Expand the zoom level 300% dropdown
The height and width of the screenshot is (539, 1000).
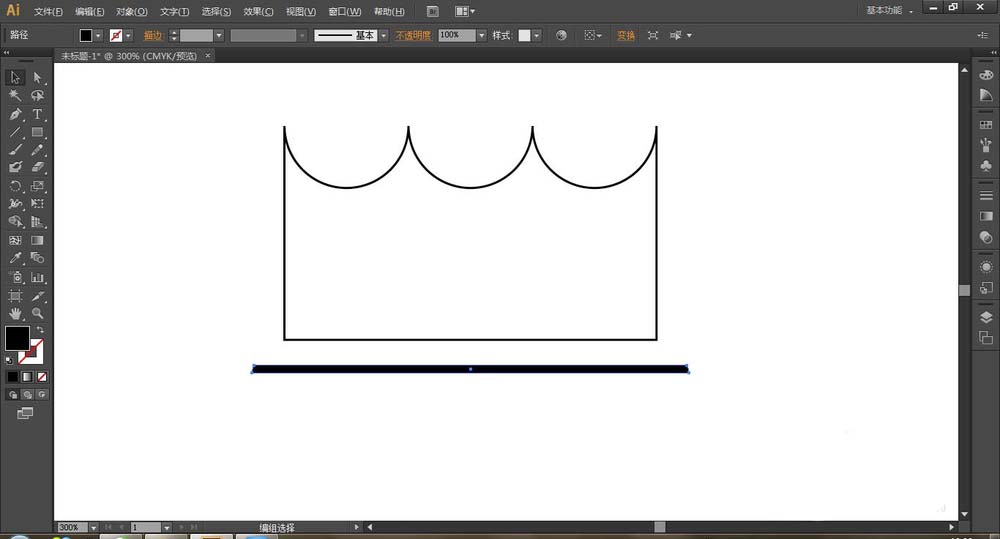coord(94,527)
